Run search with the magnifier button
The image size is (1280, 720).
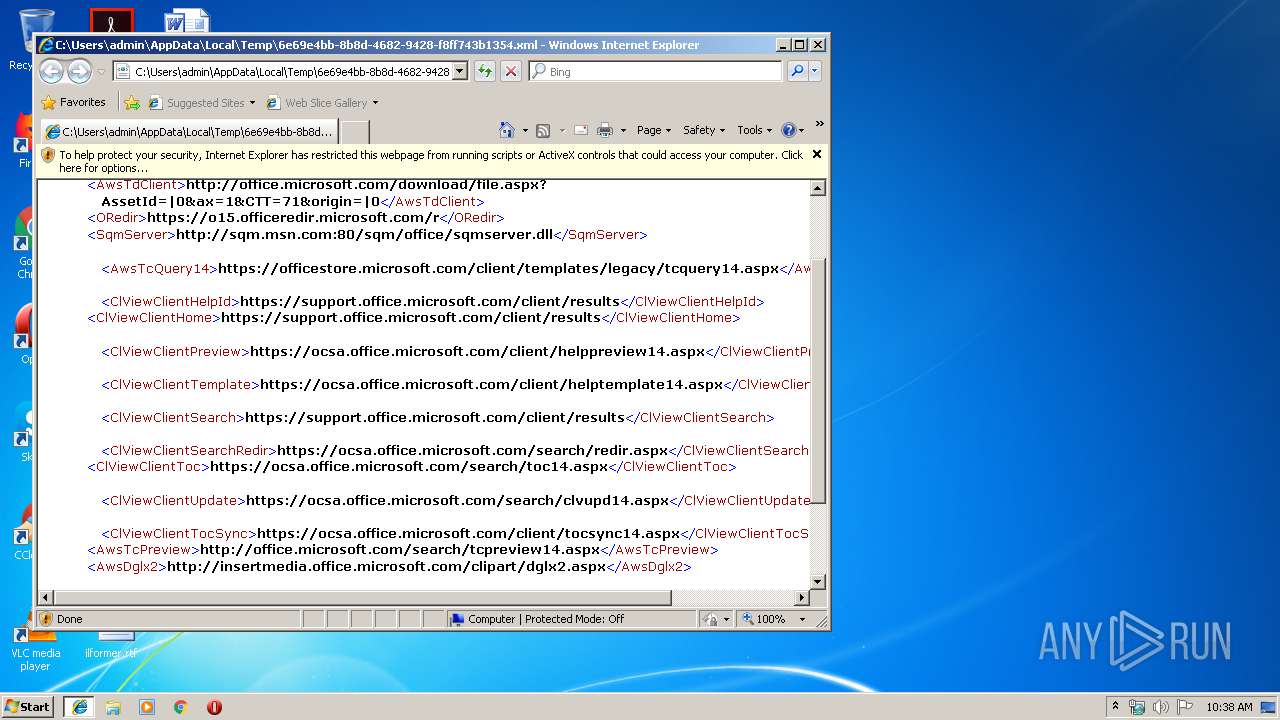[x=797, y=71]
